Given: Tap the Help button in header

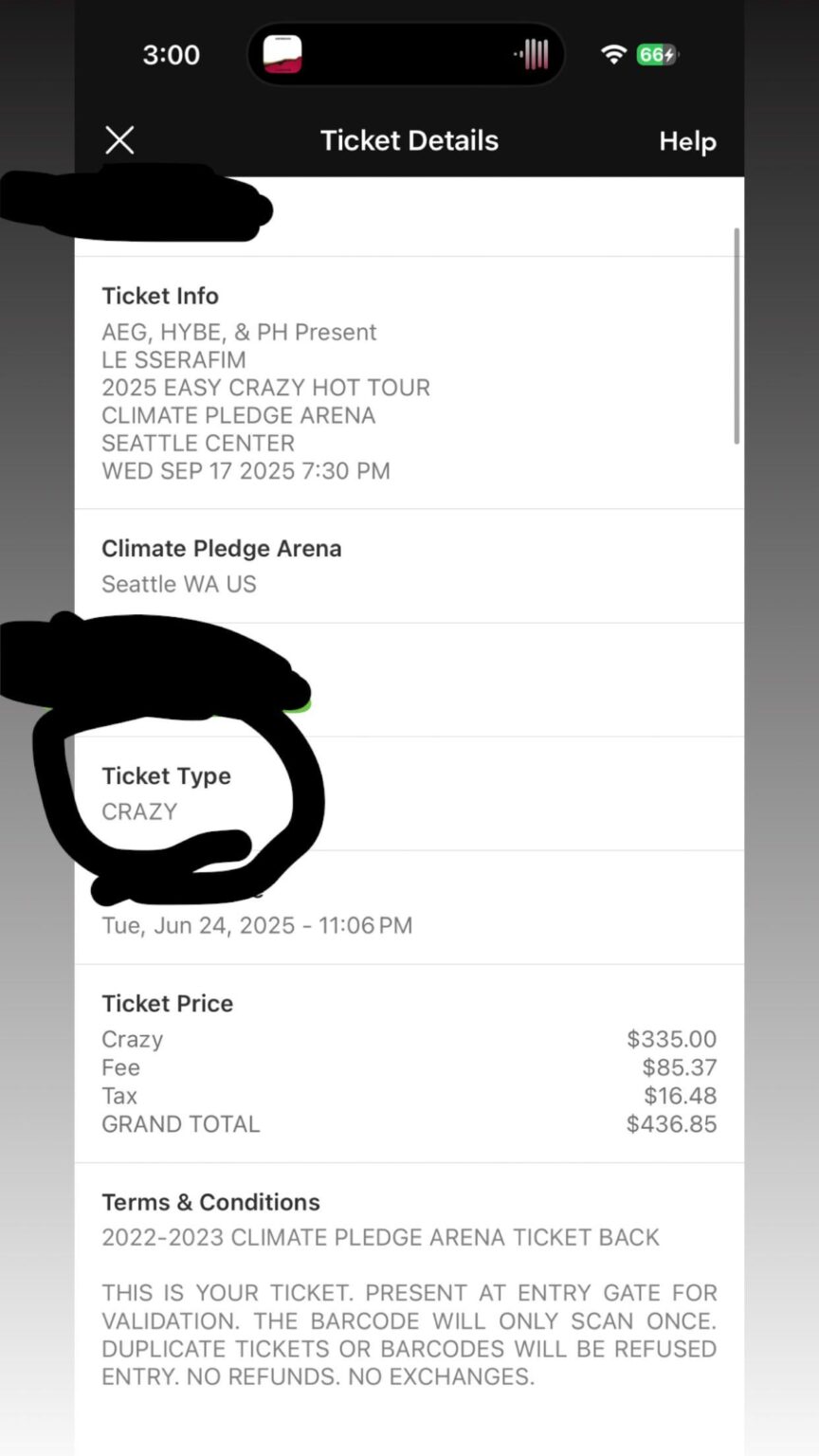Looking at the screenshot, I should coord(687,141).
